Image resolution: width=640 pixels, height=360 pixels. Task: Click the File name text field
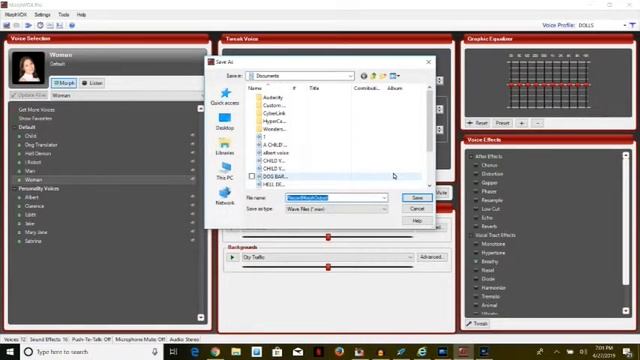tap(333, 198)
